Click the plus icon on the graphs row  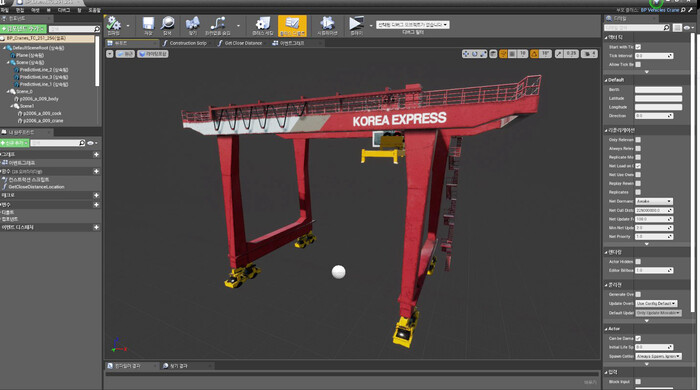tap(96, 154)
